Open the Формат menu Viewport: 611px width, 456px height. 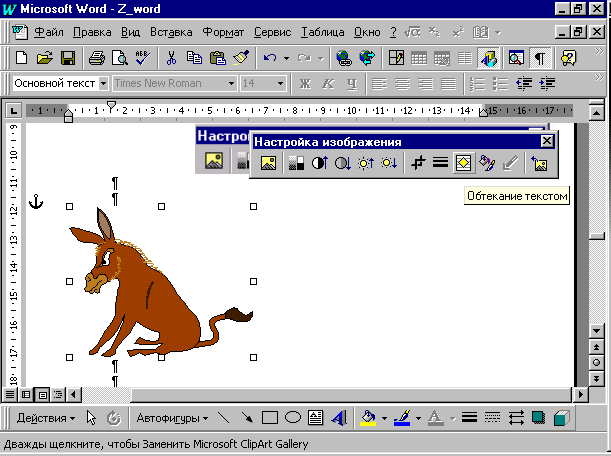(x=223, y=32)
